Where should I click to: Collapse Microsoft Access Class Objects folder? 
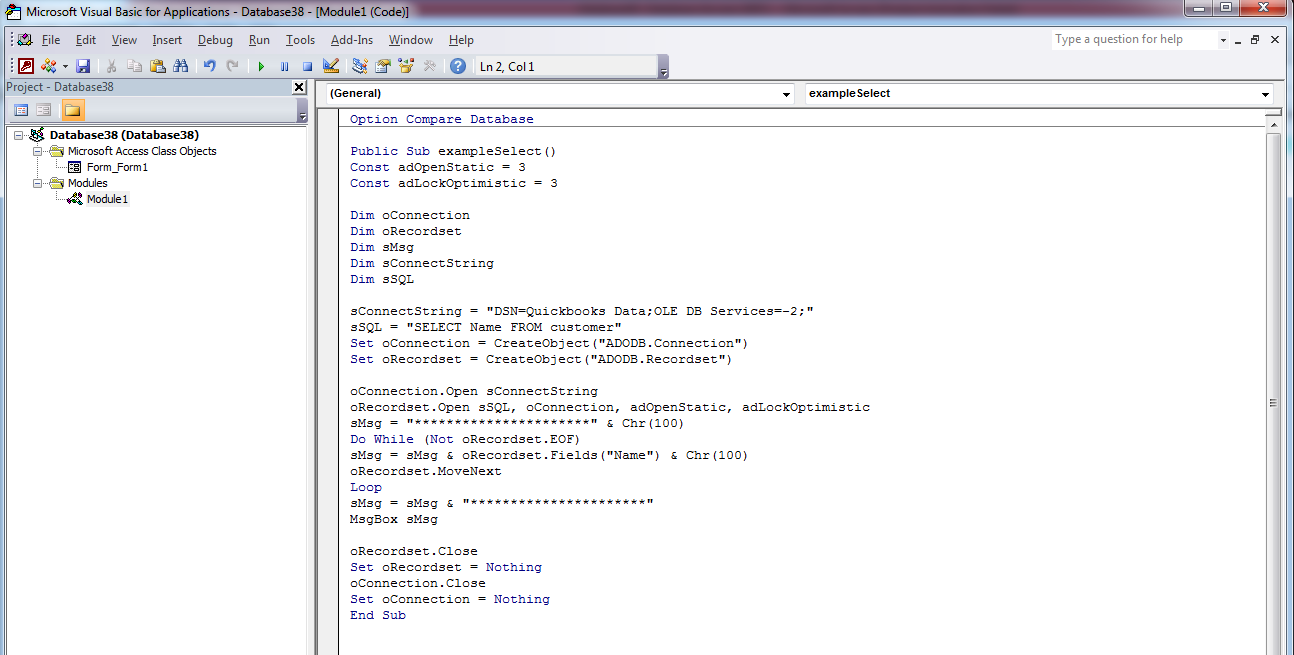click(x=37, y=151)
